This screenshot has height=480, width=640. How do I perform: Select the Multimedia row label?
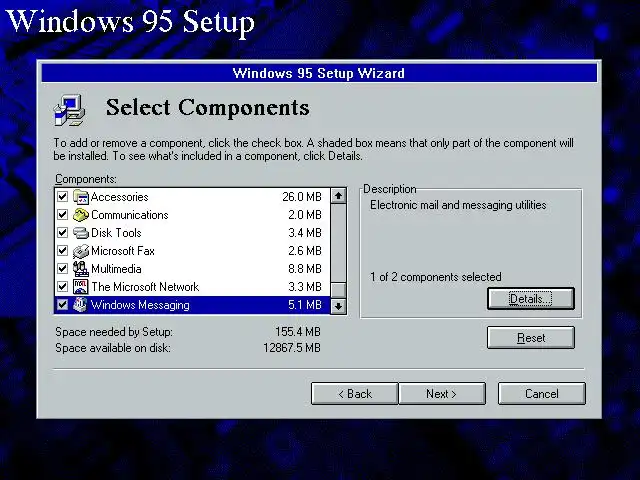click(116, 269)
